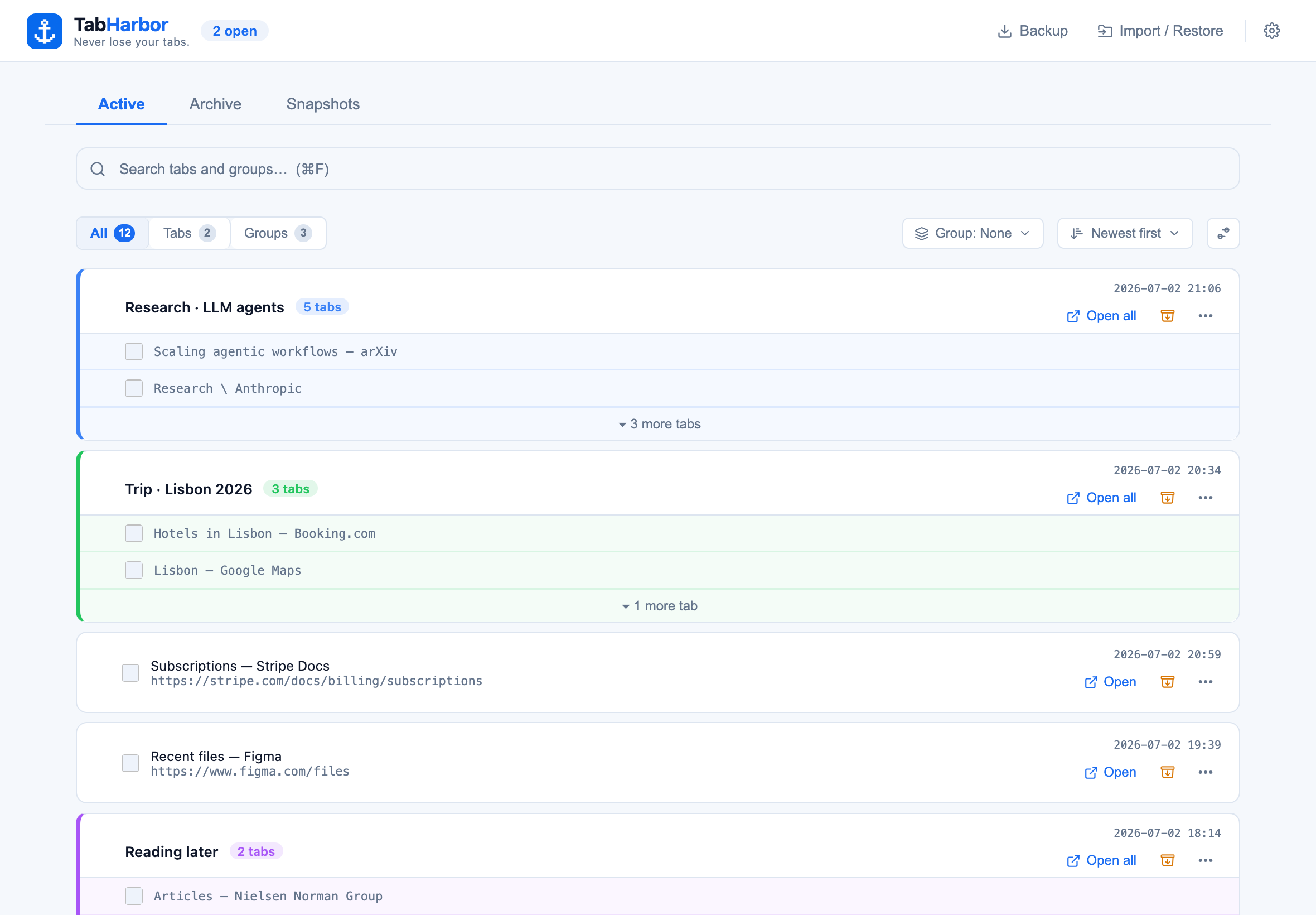Image resolution: width=1316 pixels, height=915 pixels.
Task: Open all tabs in Research · LLM agents
Action: click(1101, 316)
